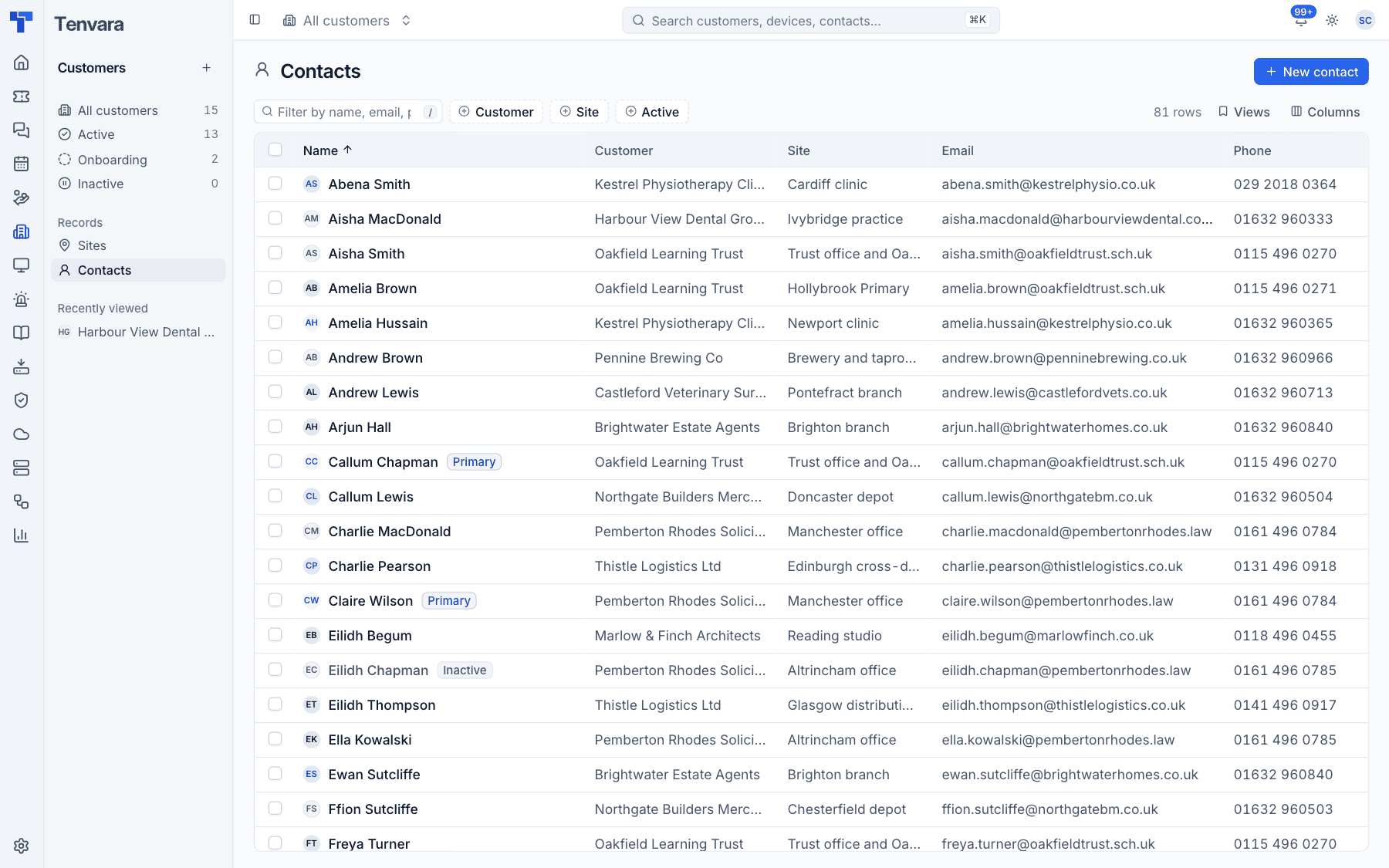Viewport: 1389px width, 868px height.
Task: Toggle the light/dark theme sun icon
Action: click(1332, 21)
